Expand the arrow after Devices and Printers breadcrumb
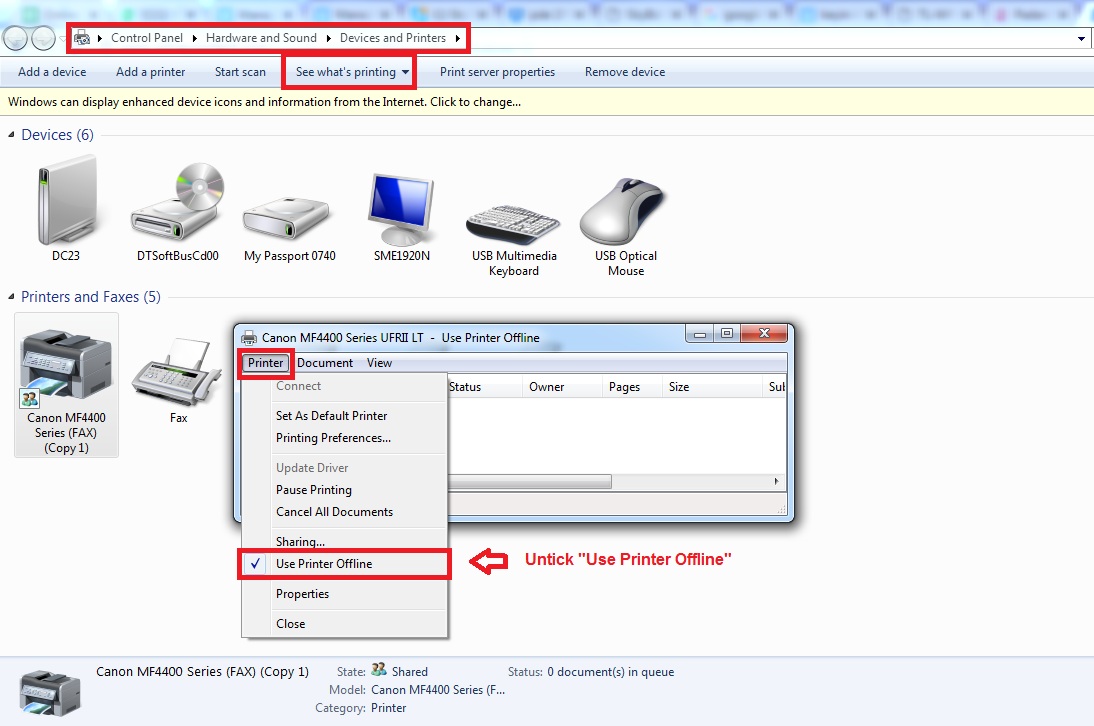The image size is (1094, 726). tap(458, 38)
